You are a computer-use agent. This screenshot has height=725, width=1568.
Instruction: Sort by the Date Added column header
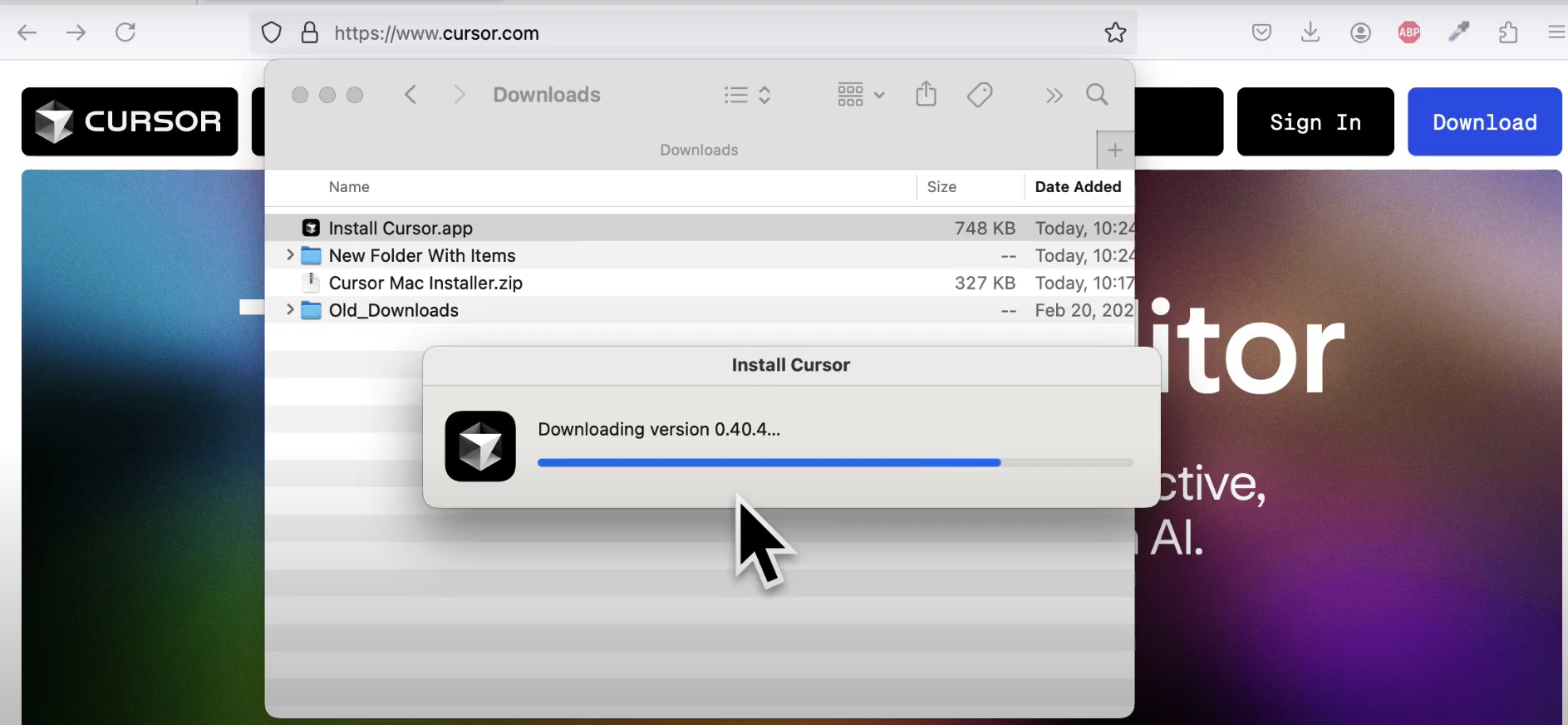click(1078, 187)
